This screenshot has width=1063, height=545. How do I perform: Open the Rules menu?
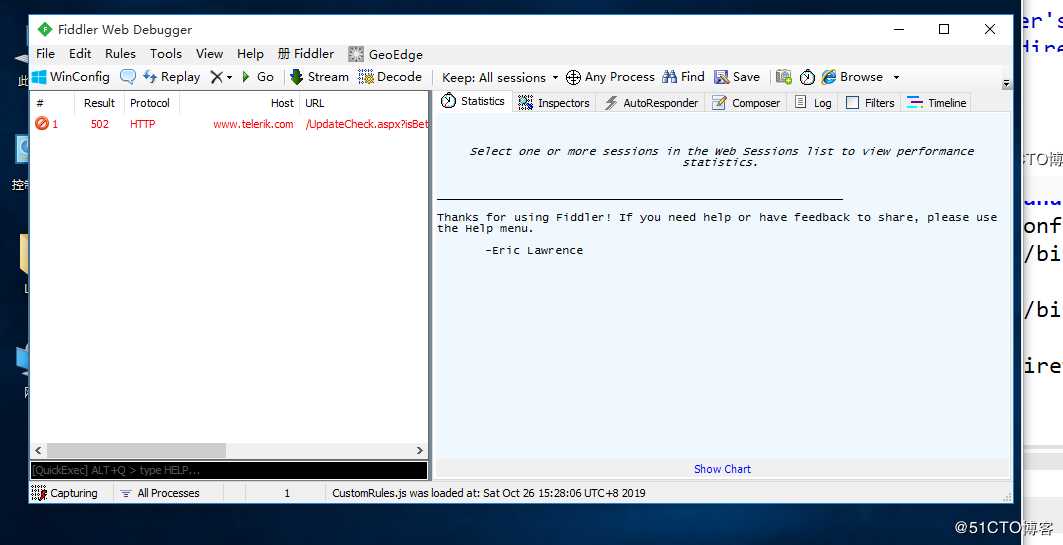coord(120,54)
